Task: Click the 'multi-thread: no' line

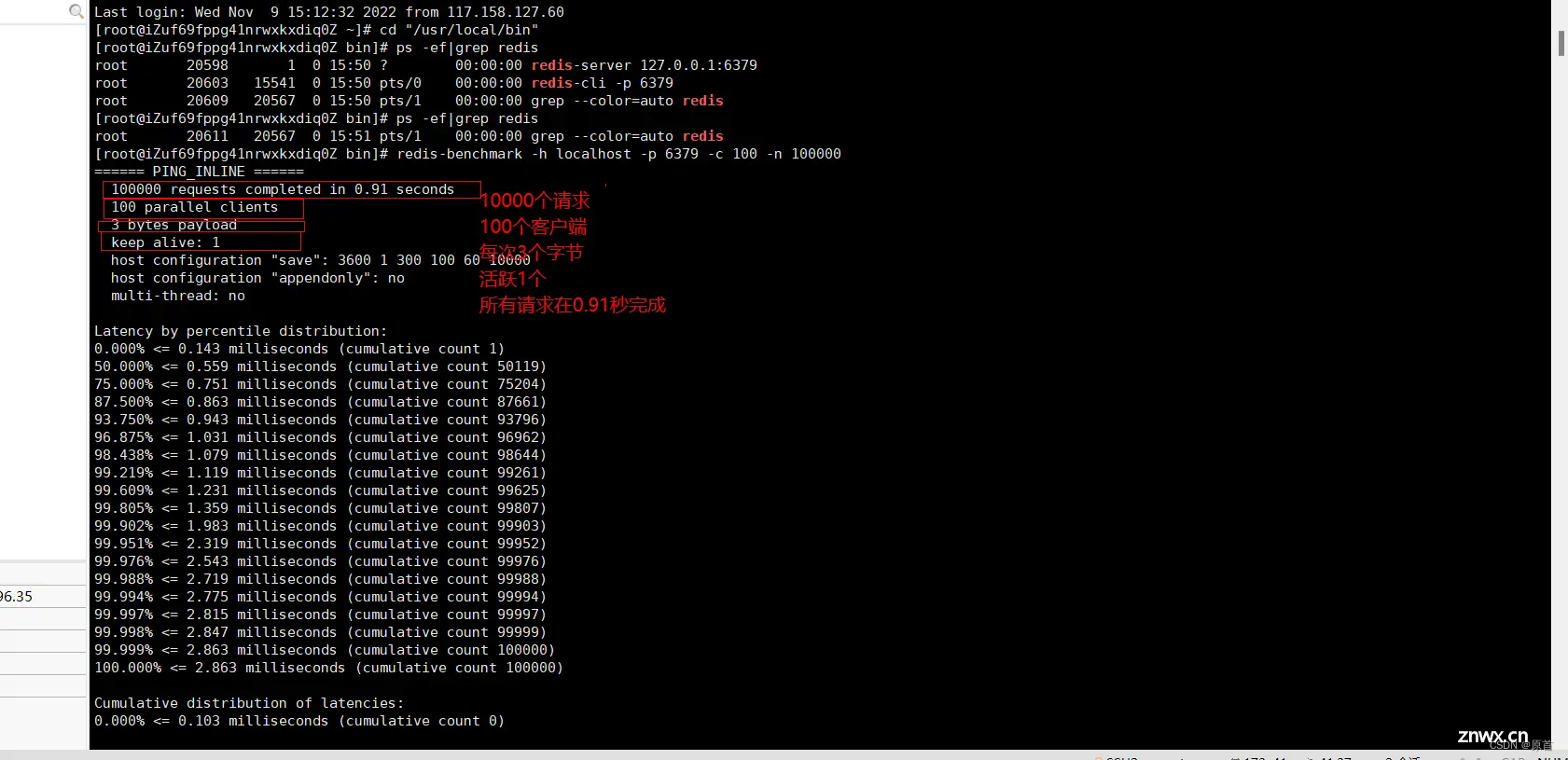Action: pyautogui.click(x=178, y=296)
